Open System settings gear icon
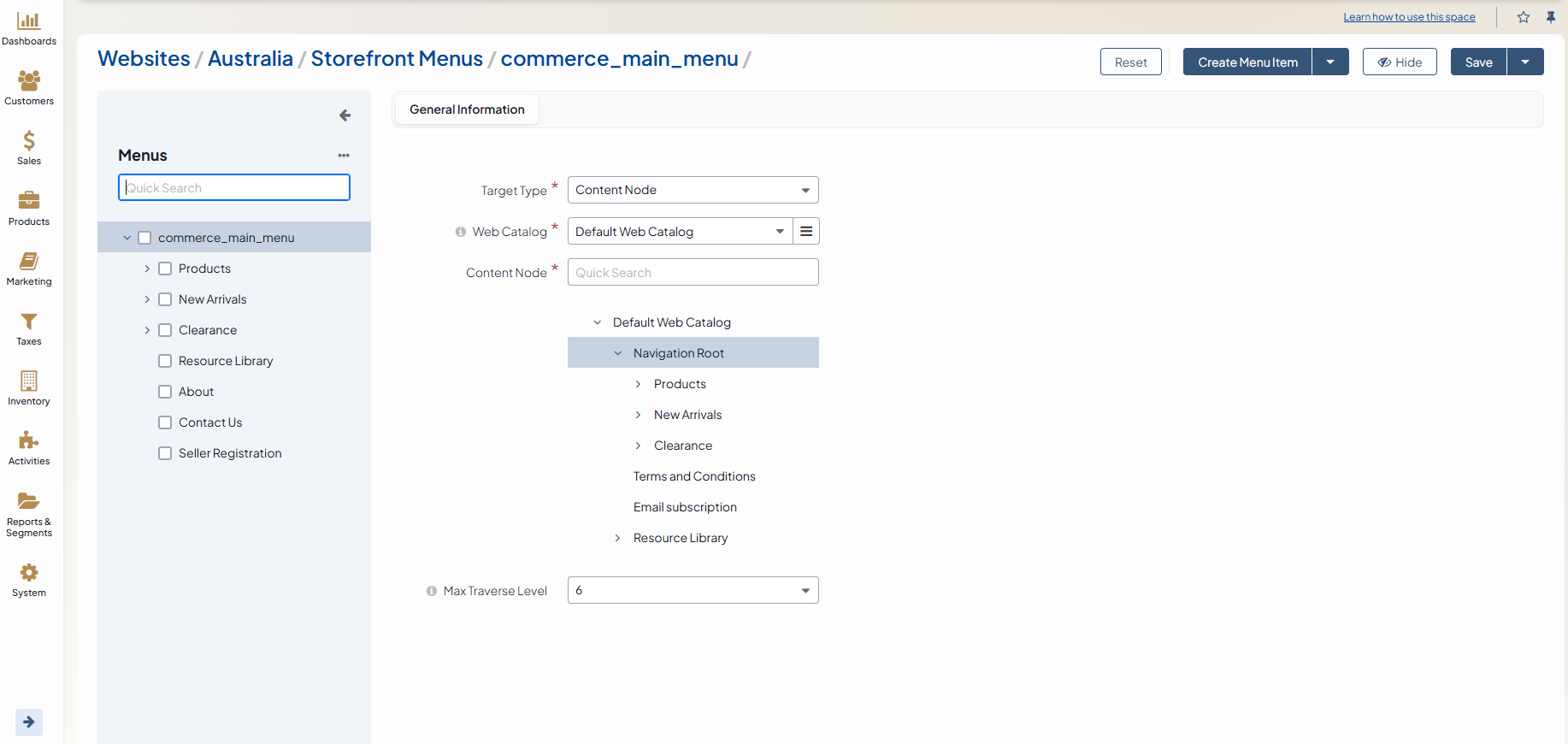 tap(29, 573)
